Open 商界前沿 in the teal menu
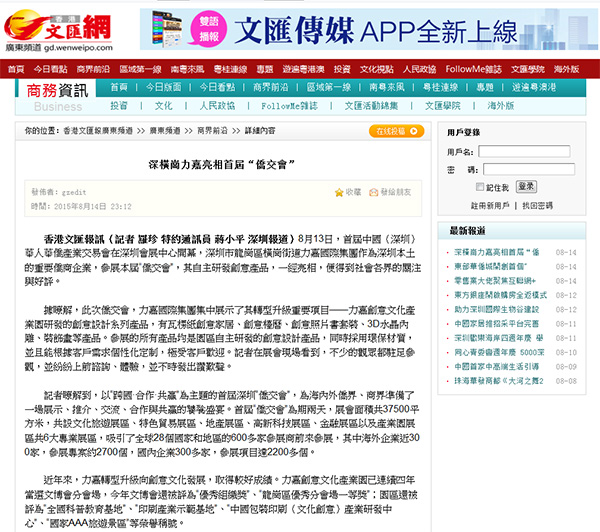Viewport: 600px width, 532px height. click(271, 87)
